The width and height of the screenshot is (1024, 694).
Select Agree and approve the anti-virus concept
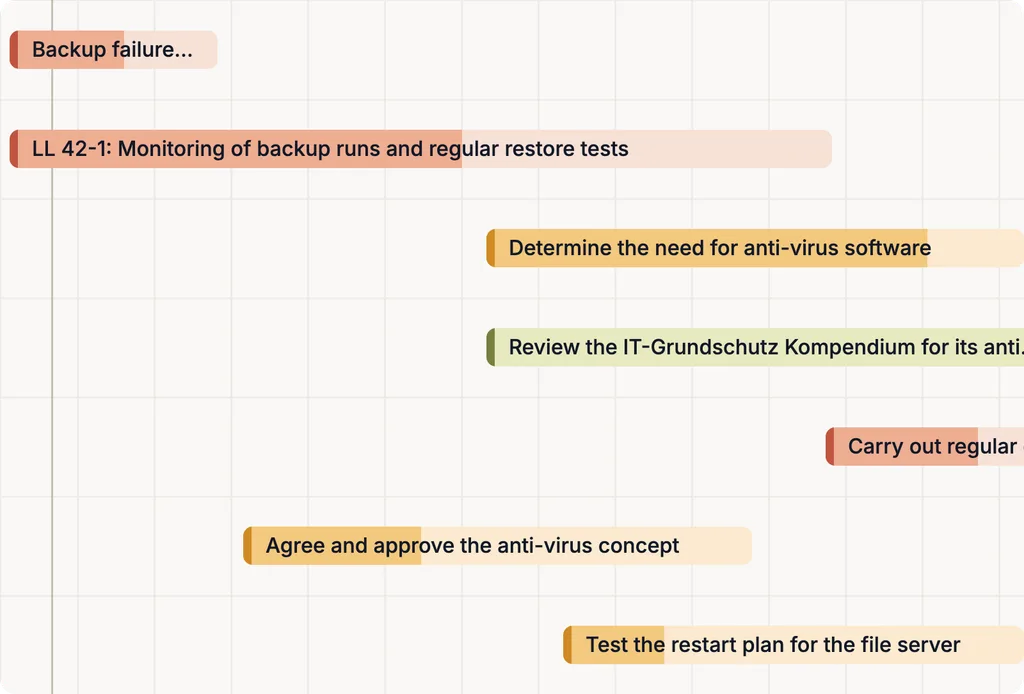pos(498,546)
